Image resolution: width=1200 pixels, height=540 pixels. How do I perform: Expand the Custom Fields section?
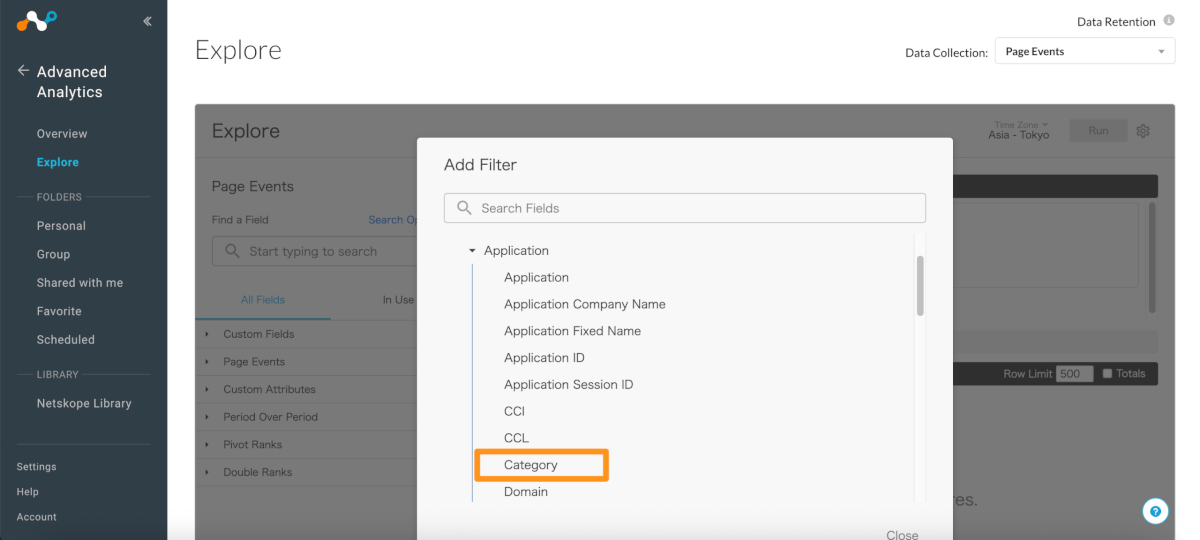tap(207, 334)
